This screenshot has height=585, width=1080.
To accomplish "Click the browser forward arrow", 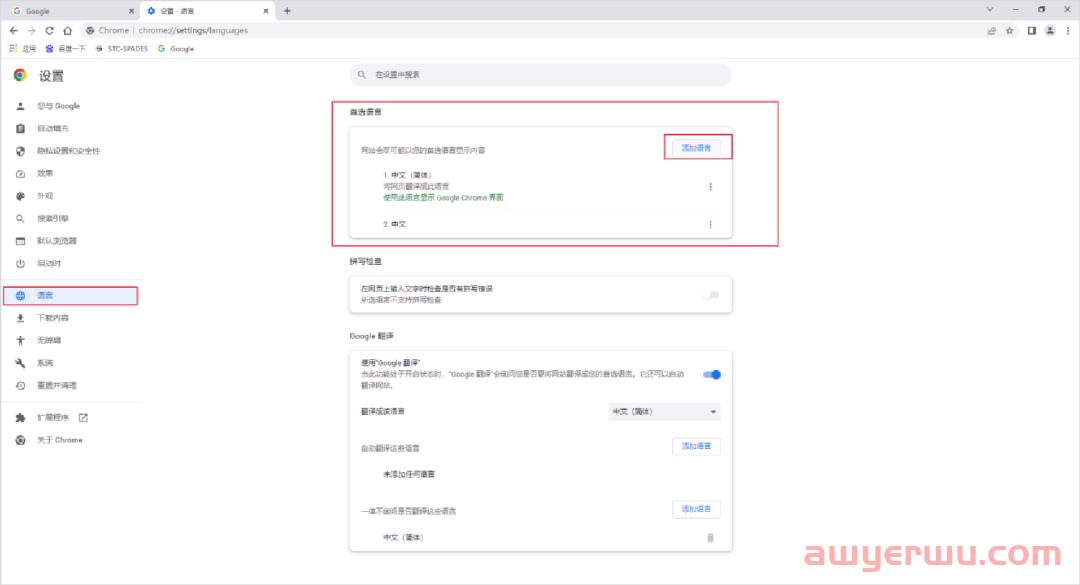I will coord(31,30).
